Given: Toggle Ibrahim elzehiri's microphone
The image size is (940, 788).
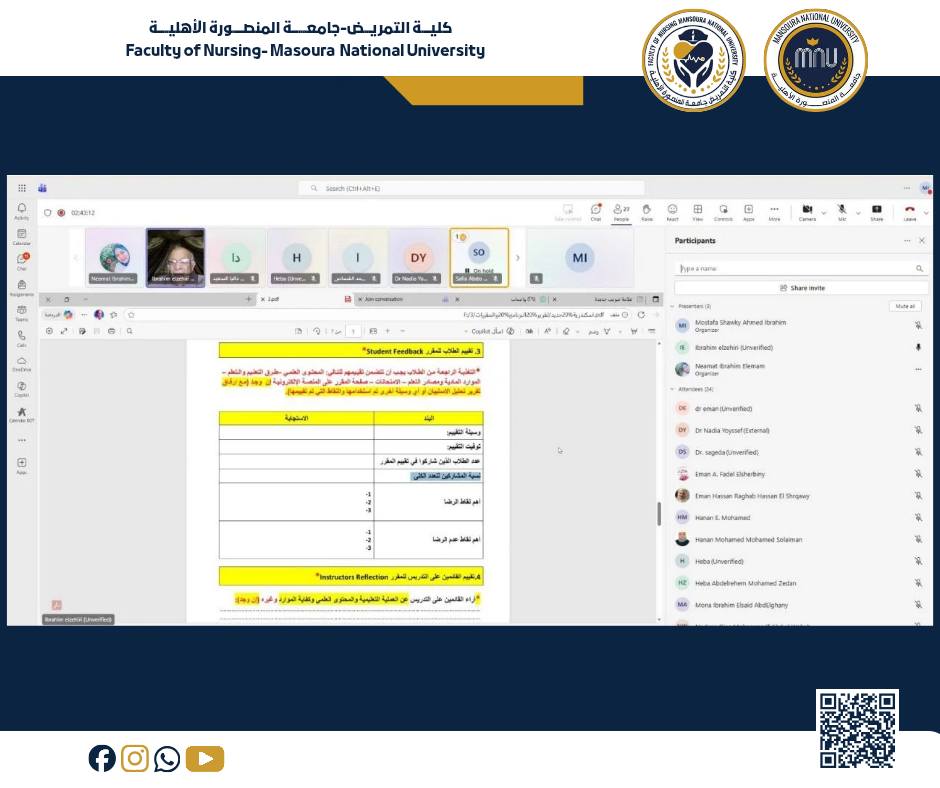Looking at the screenshot, I should coord(917,347).
